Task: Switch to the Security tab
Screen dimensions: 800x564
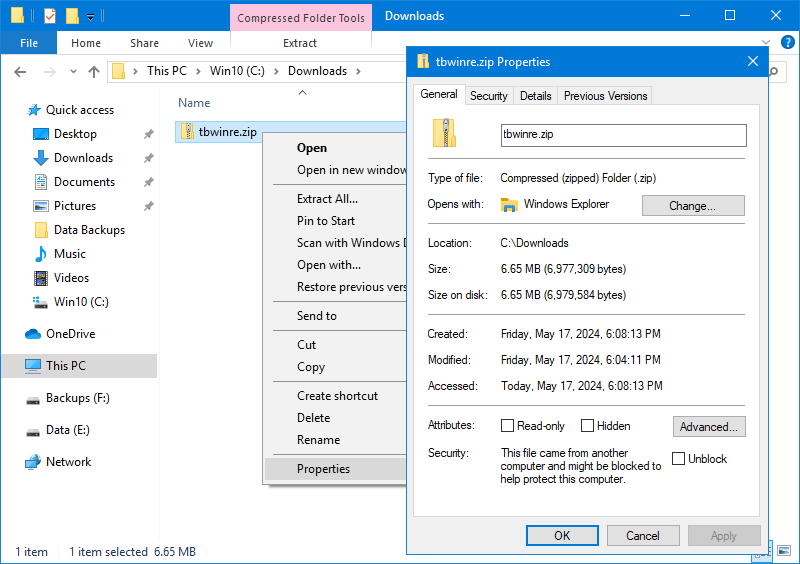Action: 489,96
